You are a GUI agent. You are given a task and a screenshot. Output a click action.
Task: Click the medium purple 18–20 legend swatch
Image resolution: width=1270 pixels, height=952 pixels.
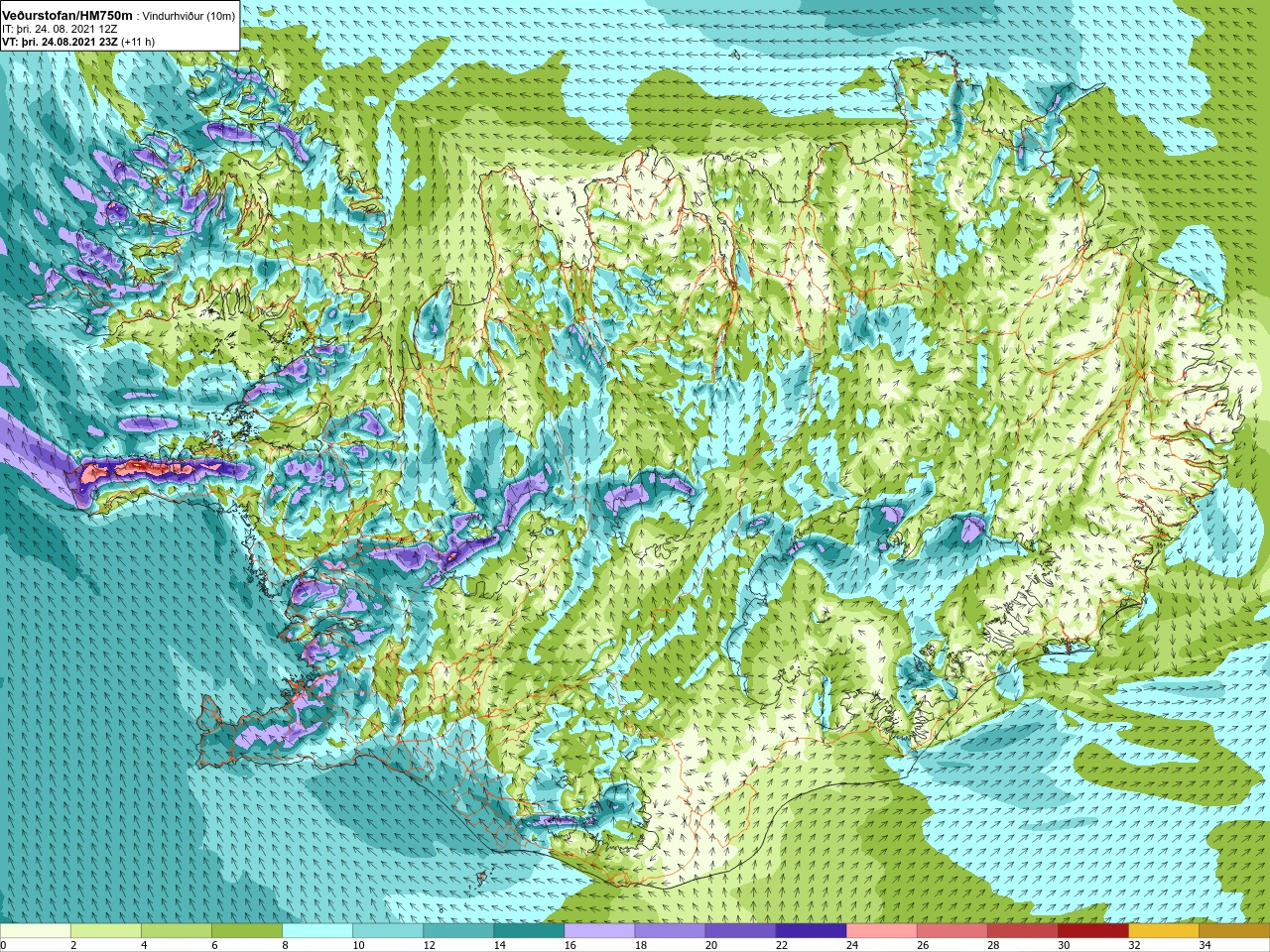tap(670, 931)
